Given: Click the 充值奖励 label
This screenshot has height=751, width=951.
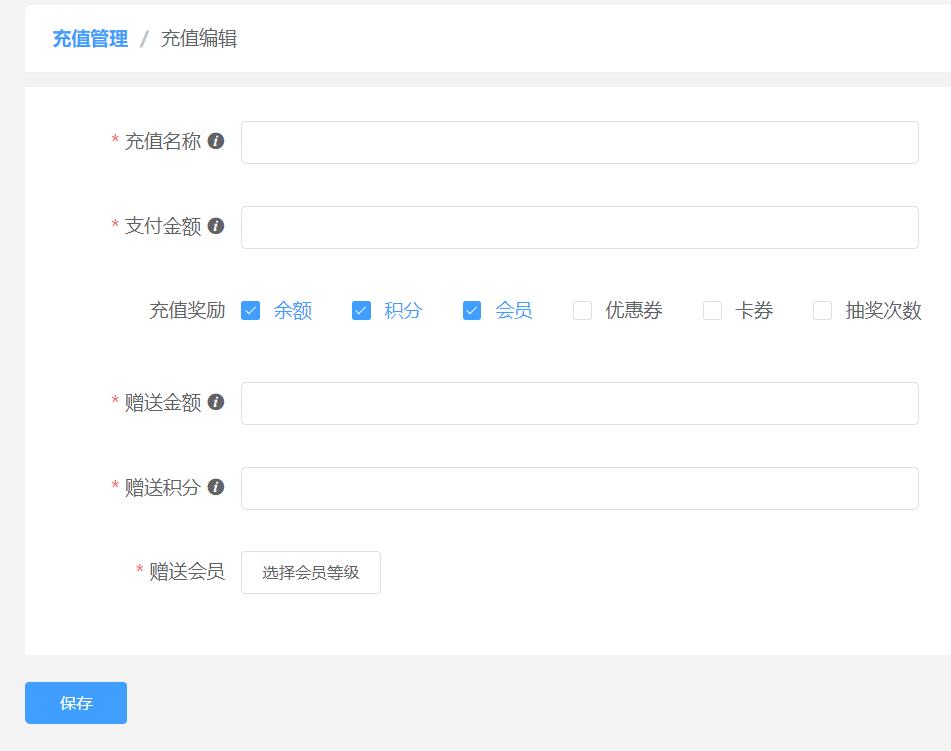Looking at the screenshot, I should [187, 311].
